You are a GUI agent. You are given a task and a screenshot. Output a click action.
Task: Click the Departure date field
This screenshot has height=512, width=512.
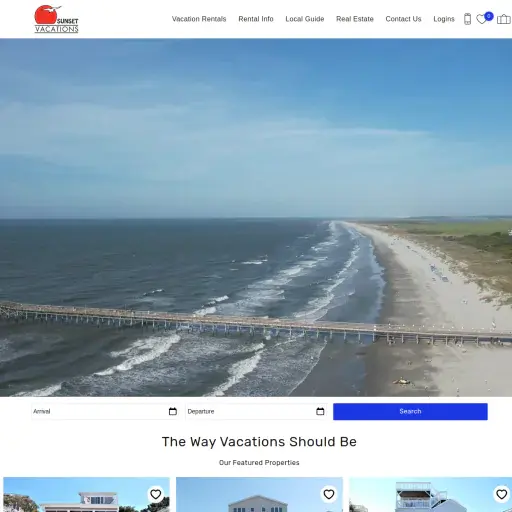tap(256, 411)
